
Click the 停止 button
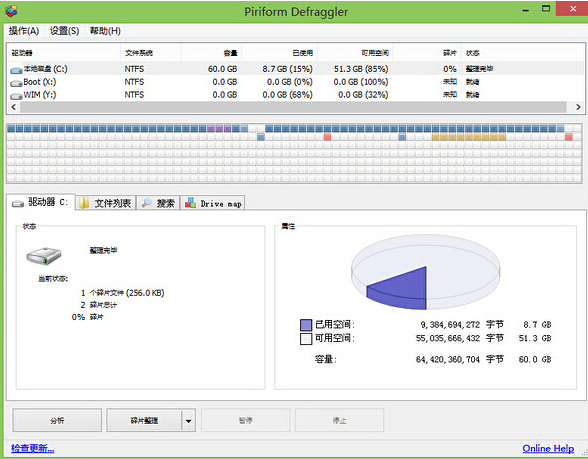pyautogui.click(x=339, y=420)
